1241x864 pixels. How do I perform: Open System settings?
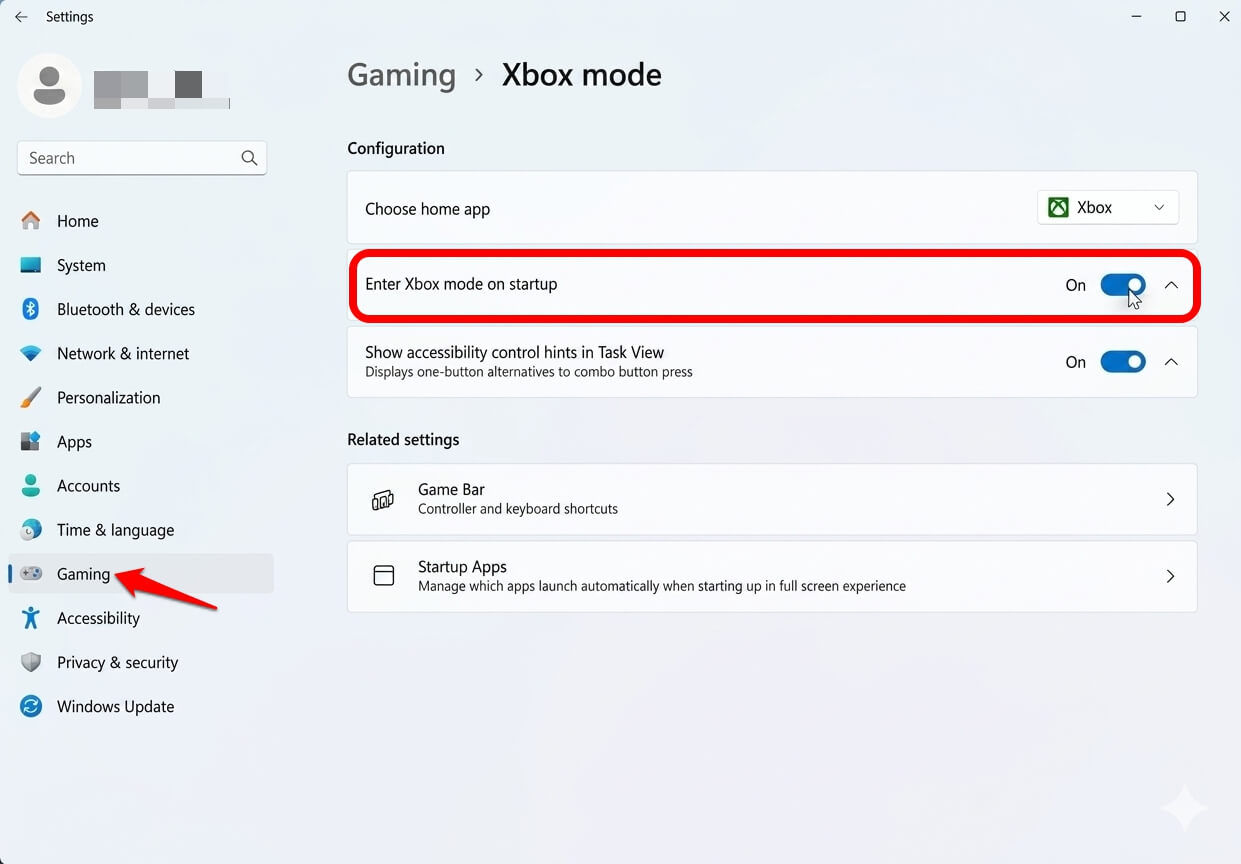click(x=141, y=265)
